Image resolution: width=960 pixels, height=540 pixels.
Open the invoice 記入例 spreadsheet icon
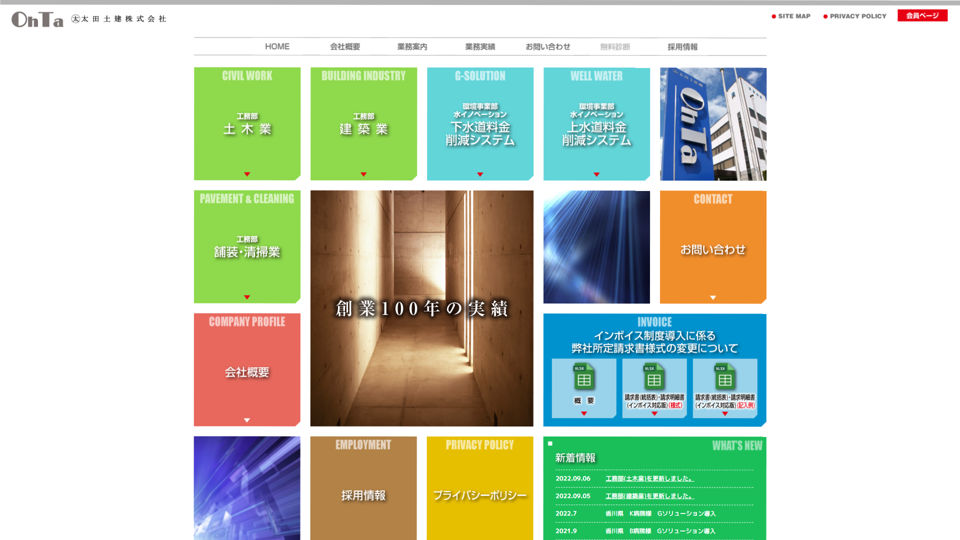[725, 381]
